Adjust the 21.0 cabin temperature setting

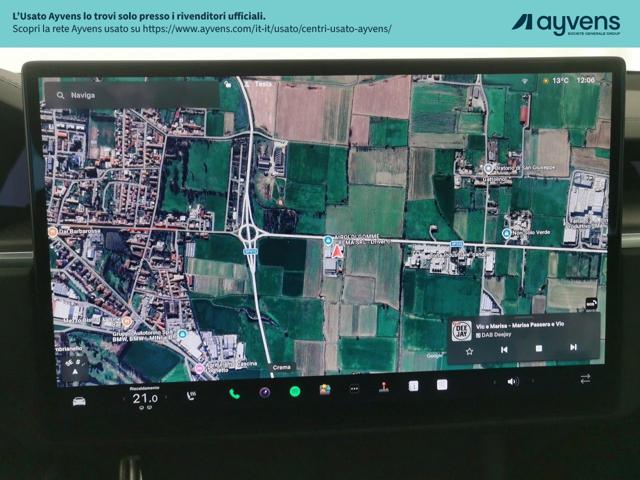146,398
